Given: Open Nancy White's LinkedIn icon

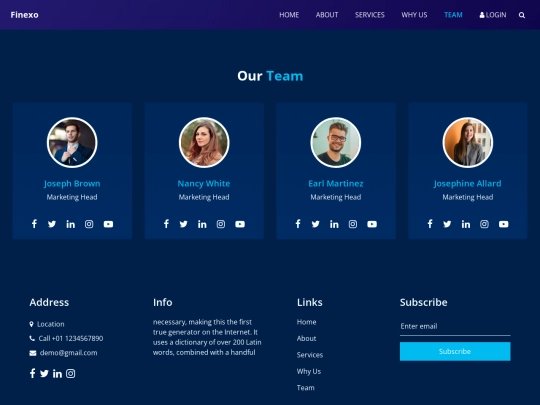Looking at the screenshot, I should [202, 224].
